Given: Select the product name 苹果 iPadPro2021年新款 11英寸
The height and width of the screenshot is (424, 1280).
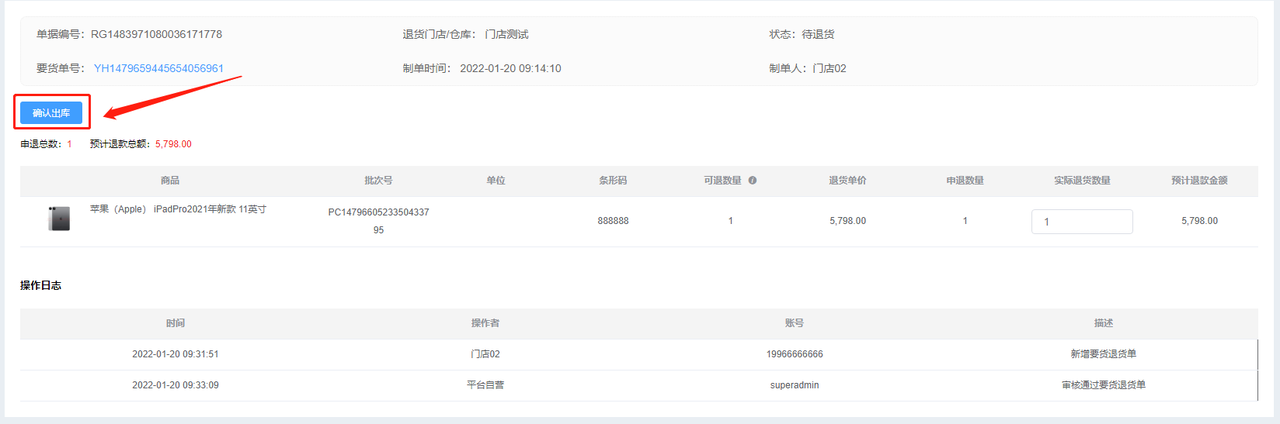Looking at the screenshot, I should click(x=178, y=209).
